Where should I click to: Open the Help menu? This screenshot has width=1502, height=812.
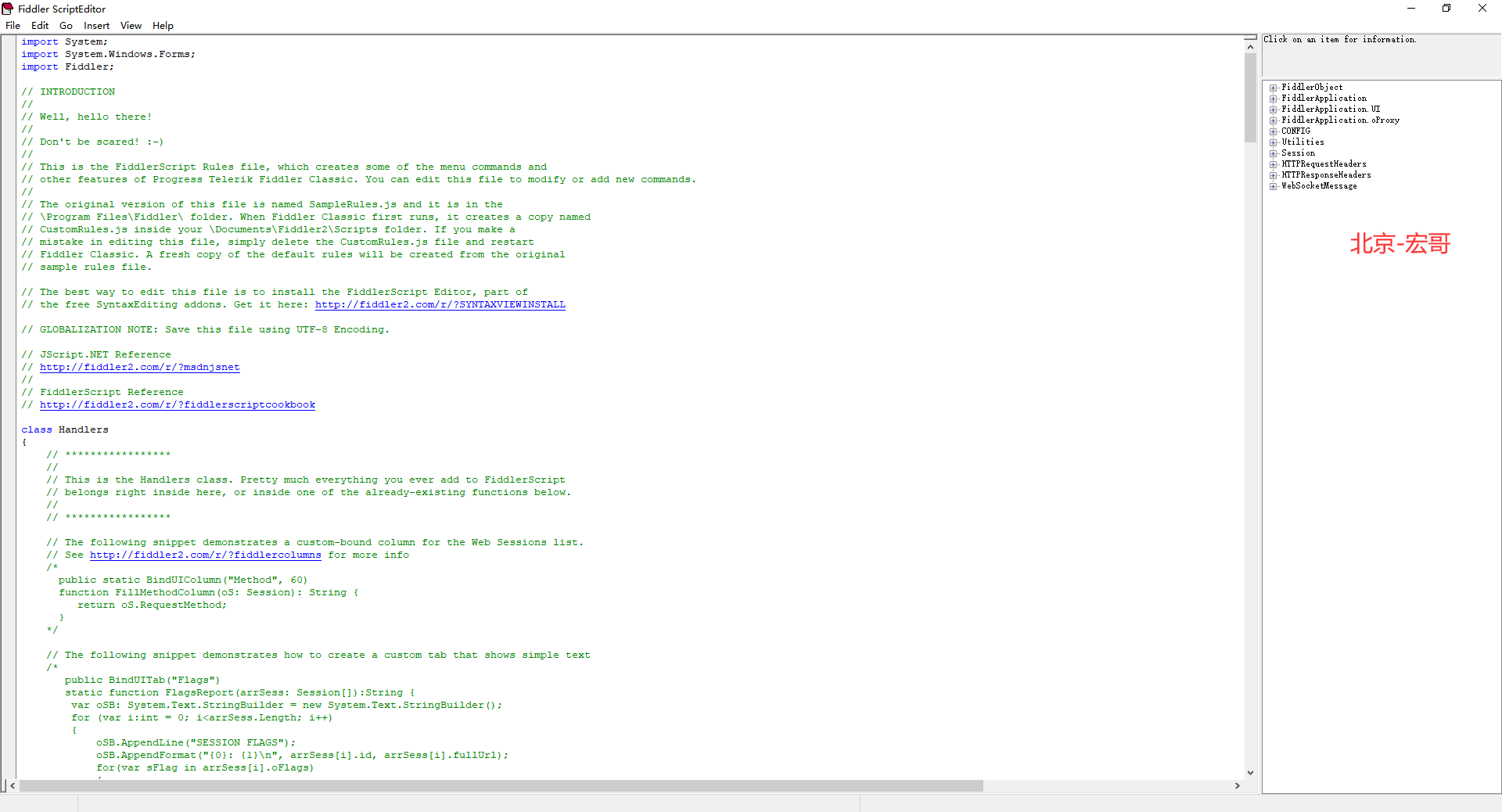point(163,26)
